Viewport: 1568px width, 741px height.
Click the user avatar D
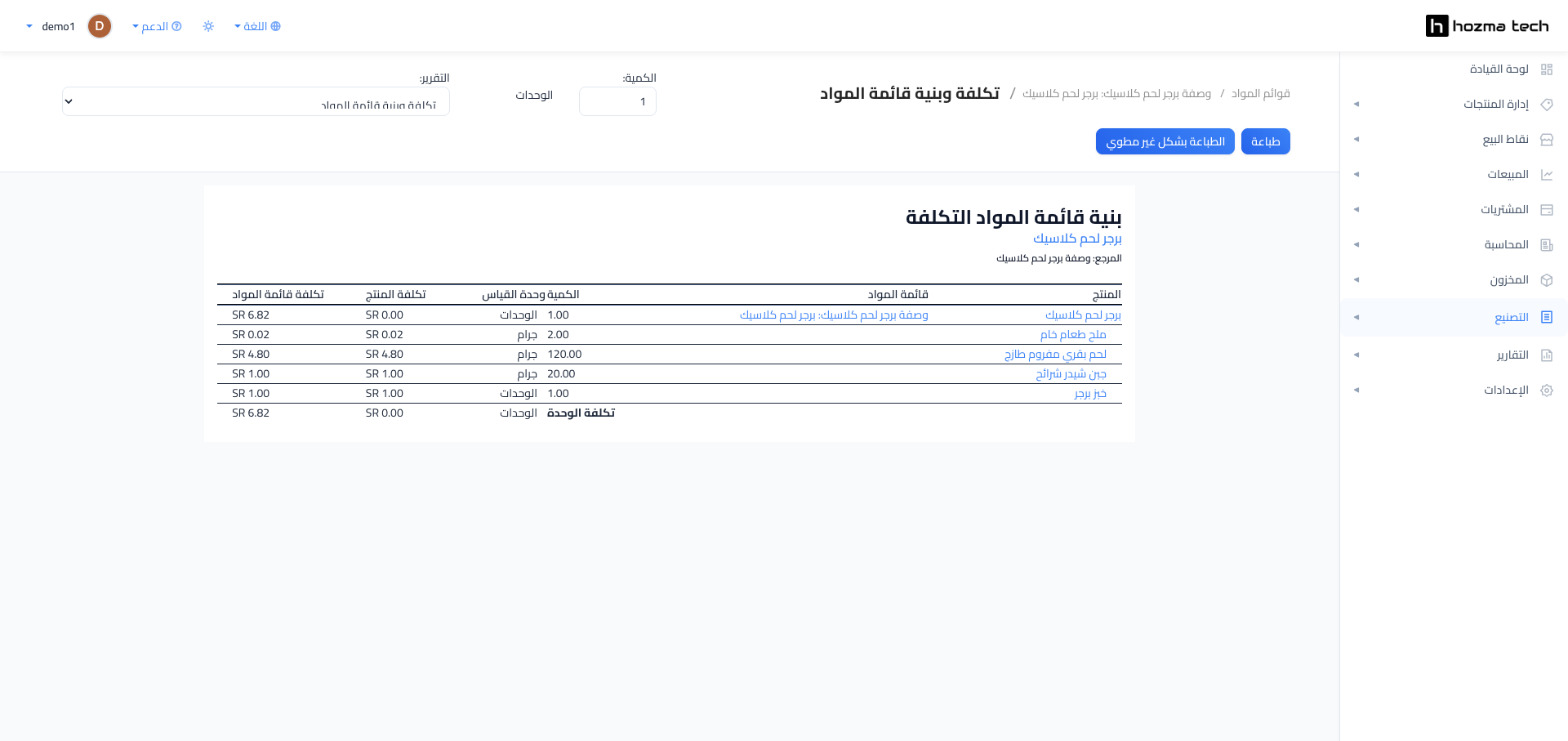(100, 26)
